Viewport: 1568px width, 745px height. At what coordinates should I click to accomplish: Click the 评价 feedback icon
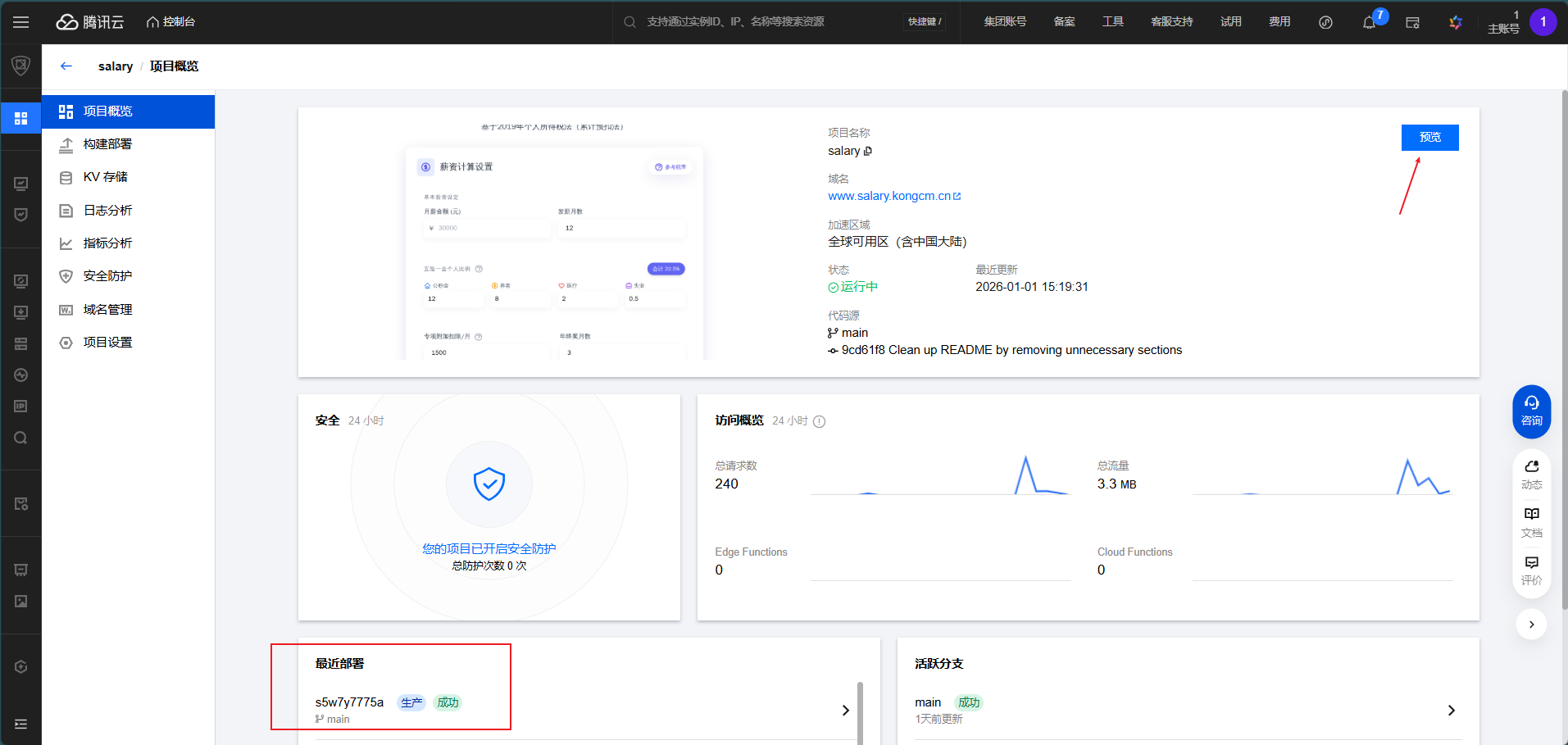point(1531,570)
